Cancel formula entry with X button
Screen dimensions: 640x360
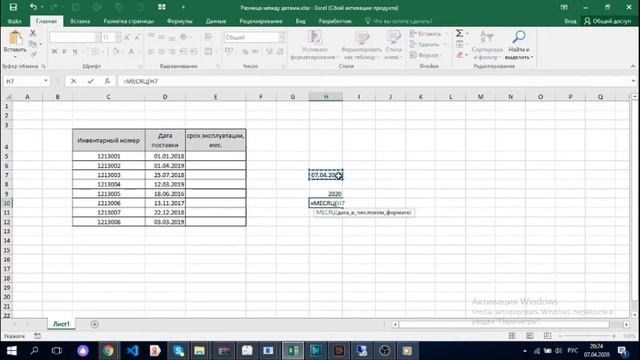pos(73,81)
